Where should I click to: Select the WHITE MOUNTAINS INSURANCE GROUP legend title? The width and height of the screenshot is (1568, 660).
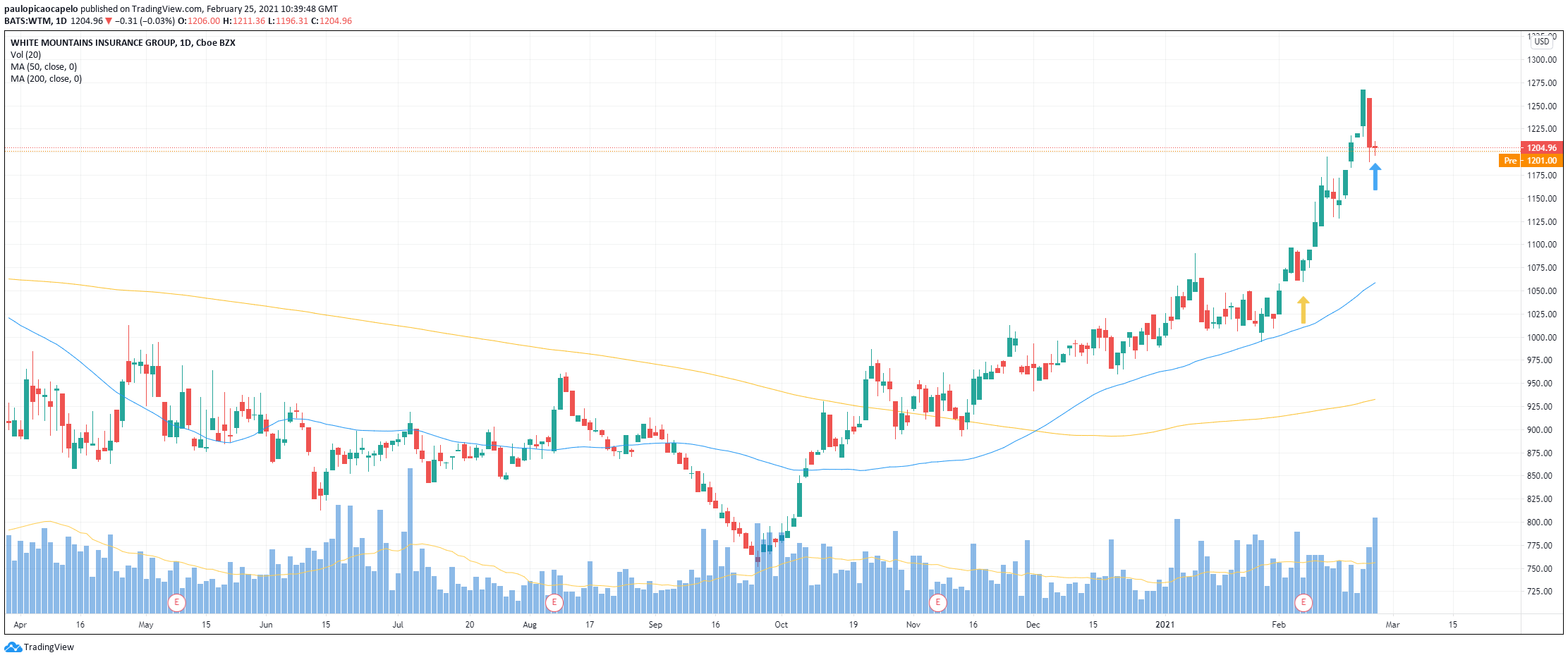[x=123, y=43]
